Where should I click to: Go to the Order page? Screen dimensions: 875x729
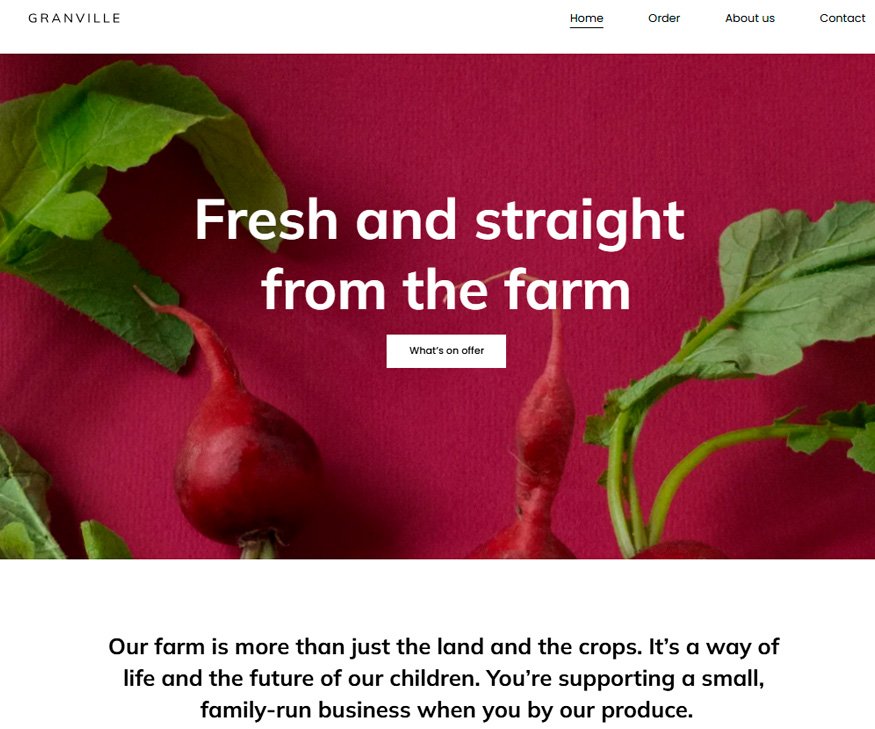664,18
